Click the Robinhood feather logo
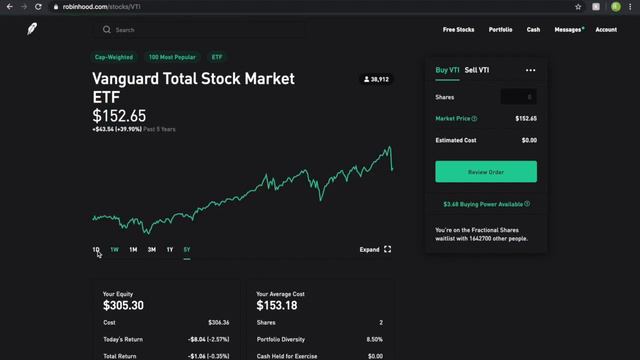 pos(32,29)
